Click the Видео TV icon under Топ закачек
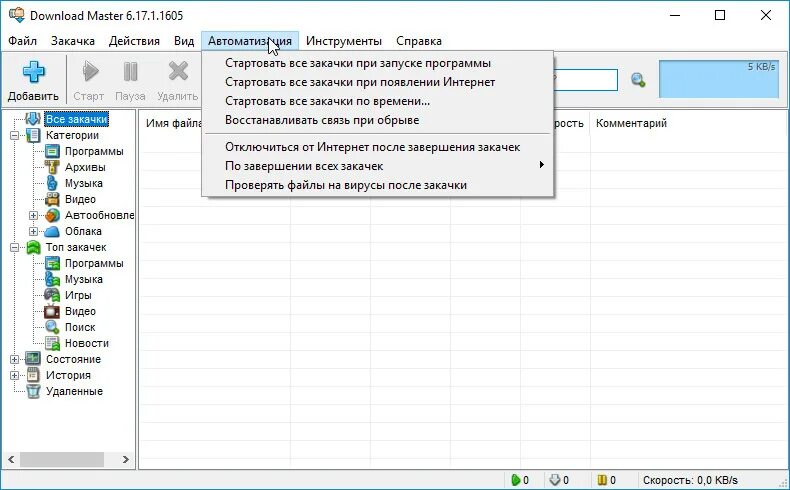 pyautogui.click(x=52, y=311)
